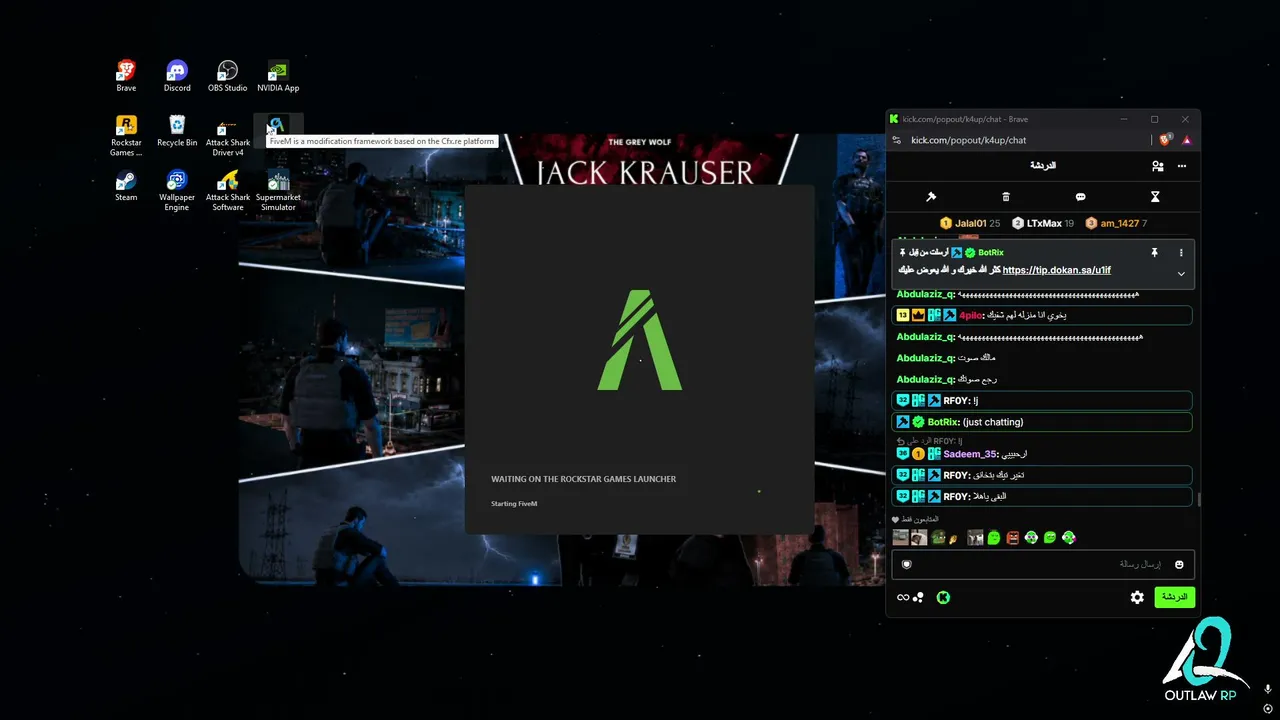Screen dimensions: 1280x720
Task: Open the tip.dokan.sa link
Action: click(1056, 270)
